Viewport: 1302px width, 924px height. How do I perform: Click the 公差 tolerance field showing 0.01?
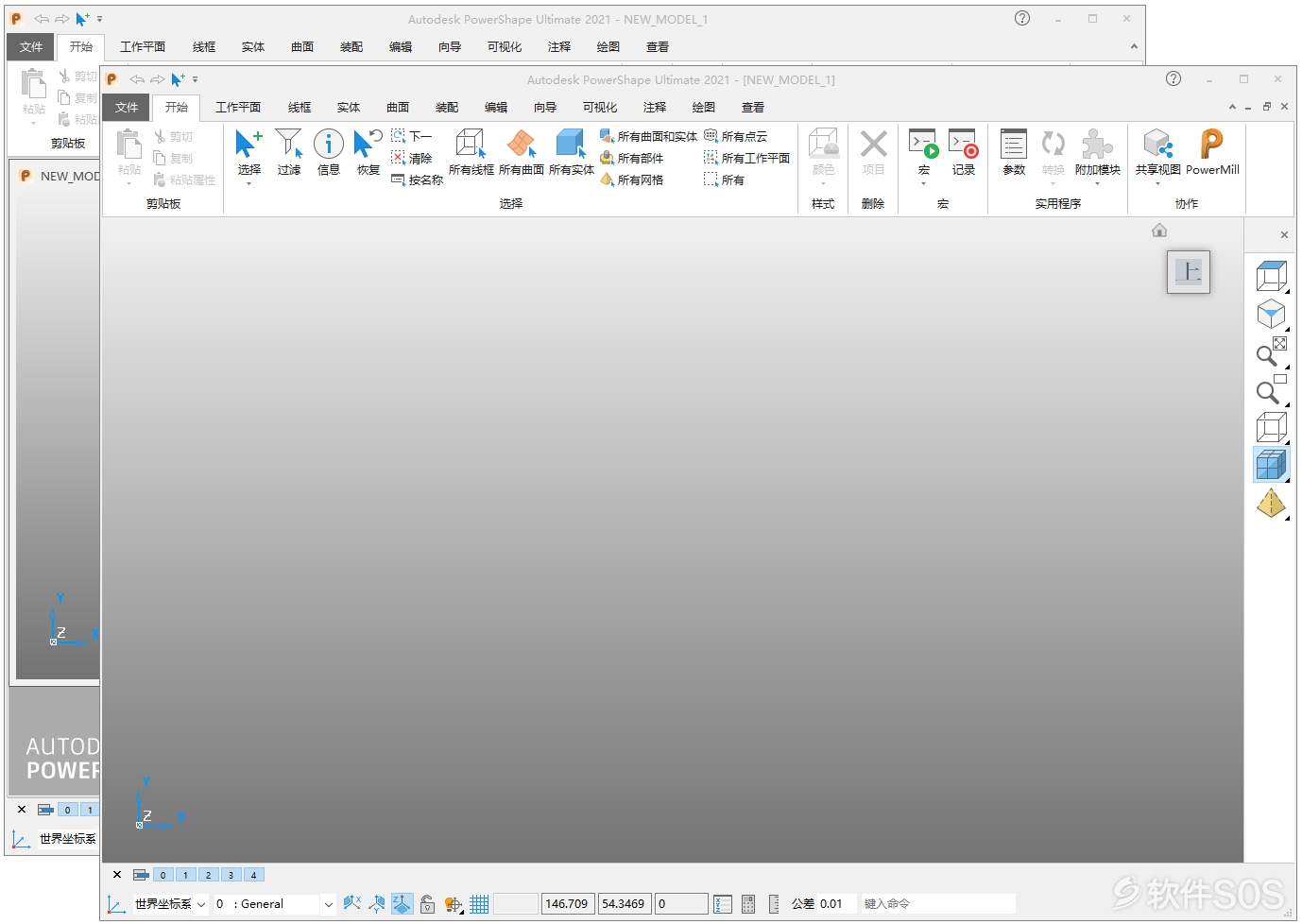pos(836,904)
